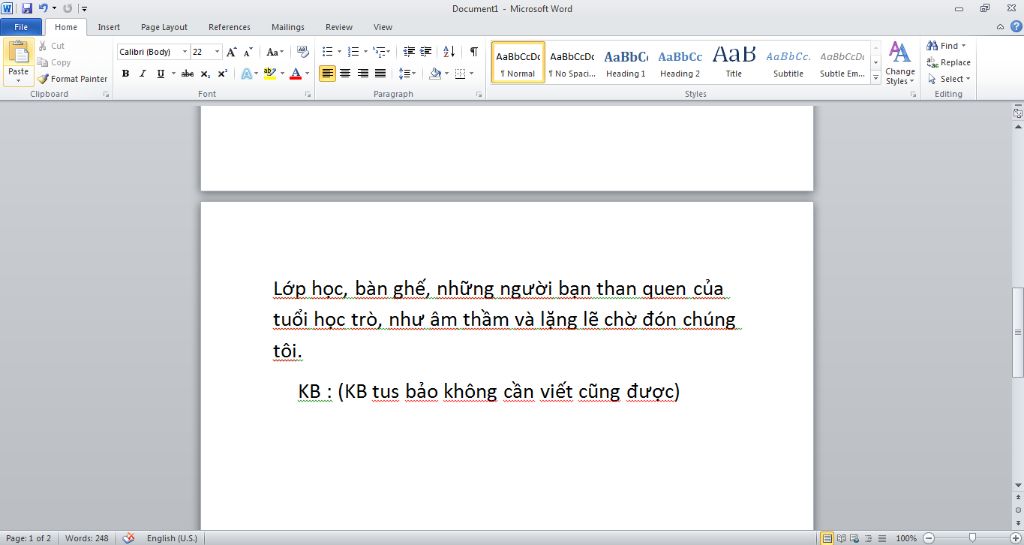Open the font color dropdown arrow
This screenshot has height=545, width=1024.
pos(307,74)
